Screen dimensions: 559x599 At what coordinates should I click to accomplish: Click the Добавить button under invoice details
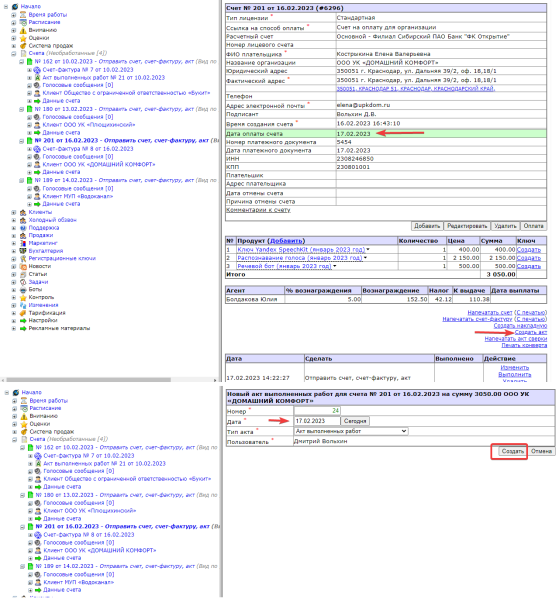(427, 226)
